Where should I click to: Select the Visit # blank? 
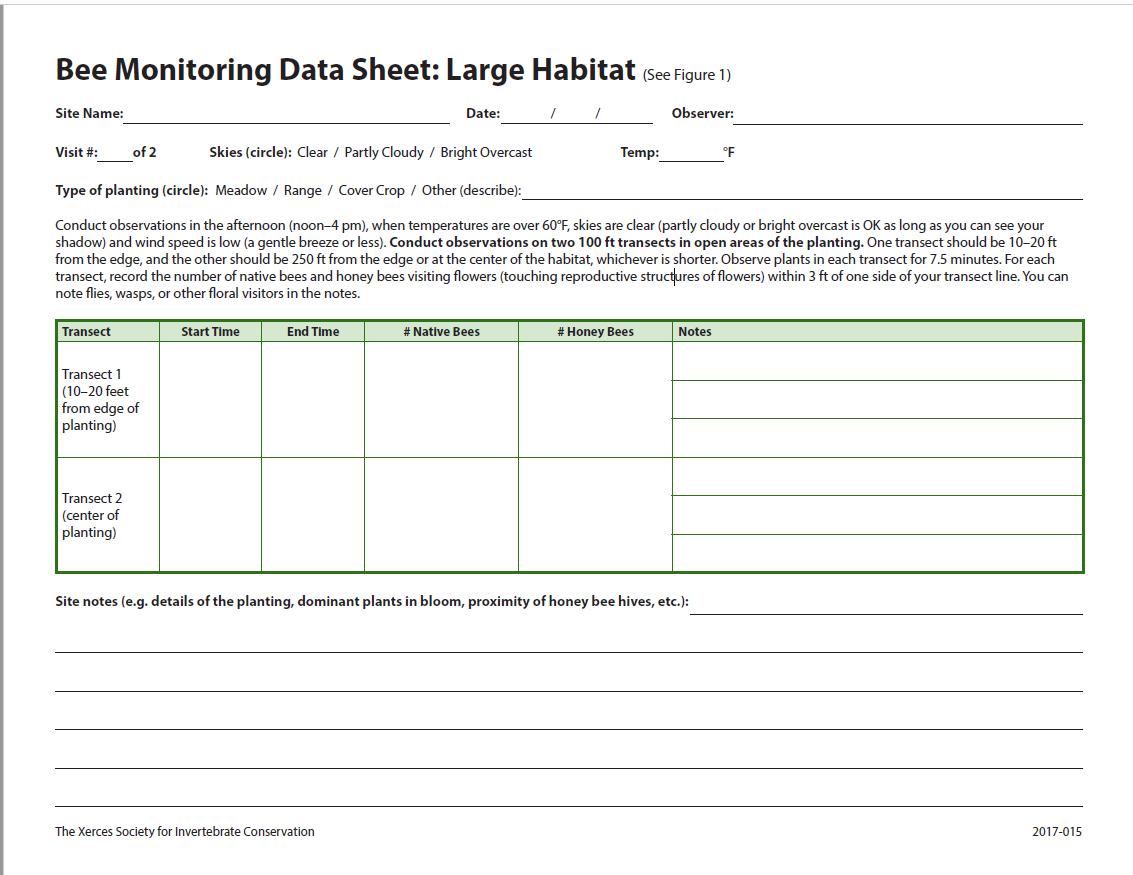tap(115, 153)
